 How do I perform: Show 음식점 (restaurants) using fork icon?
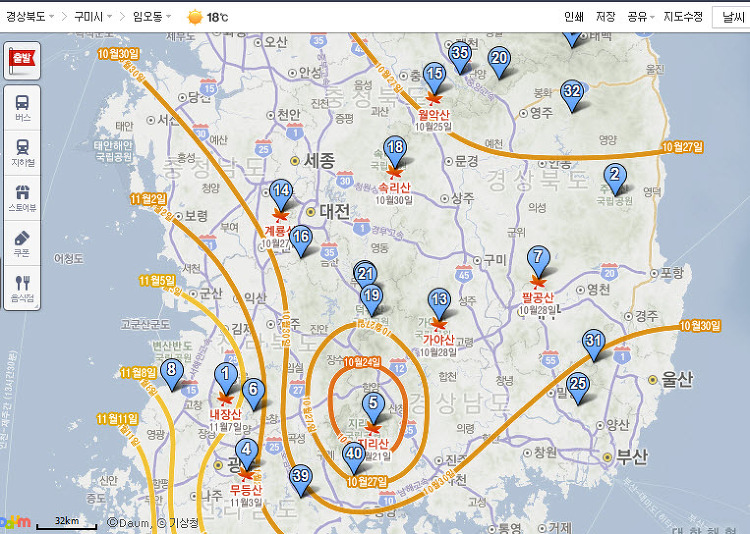coord(22,287)
